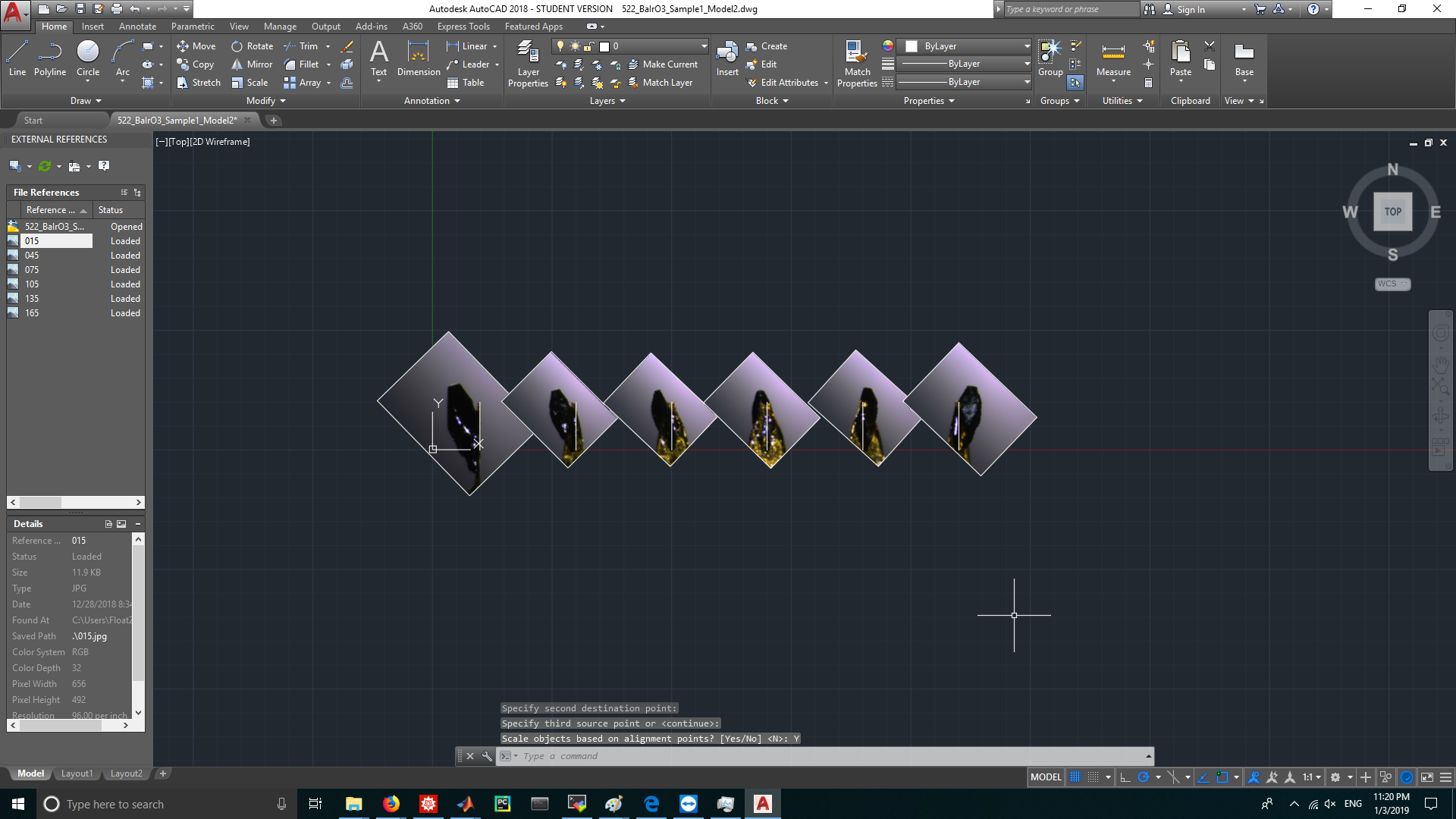
Task: Click the Match Layer button
Action: 660,83
